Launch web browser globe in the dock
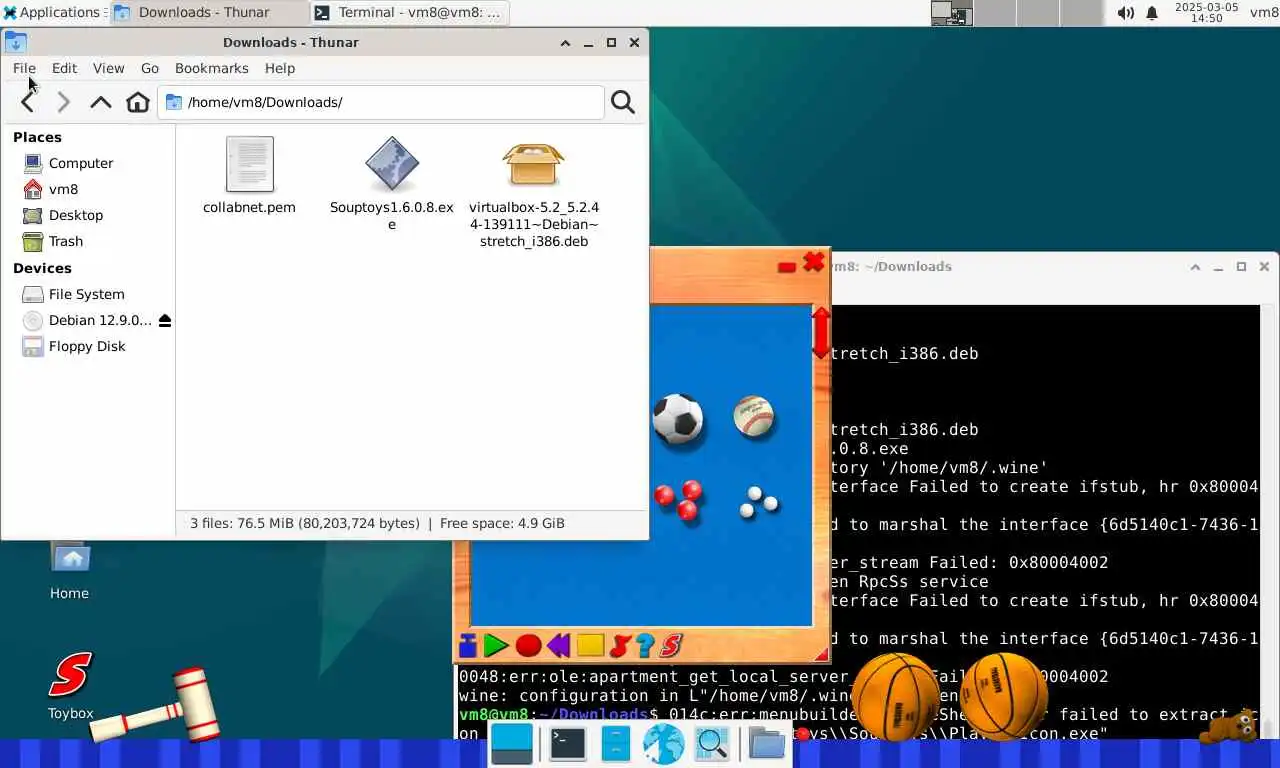1280x768 pixels. click(663, 744)
